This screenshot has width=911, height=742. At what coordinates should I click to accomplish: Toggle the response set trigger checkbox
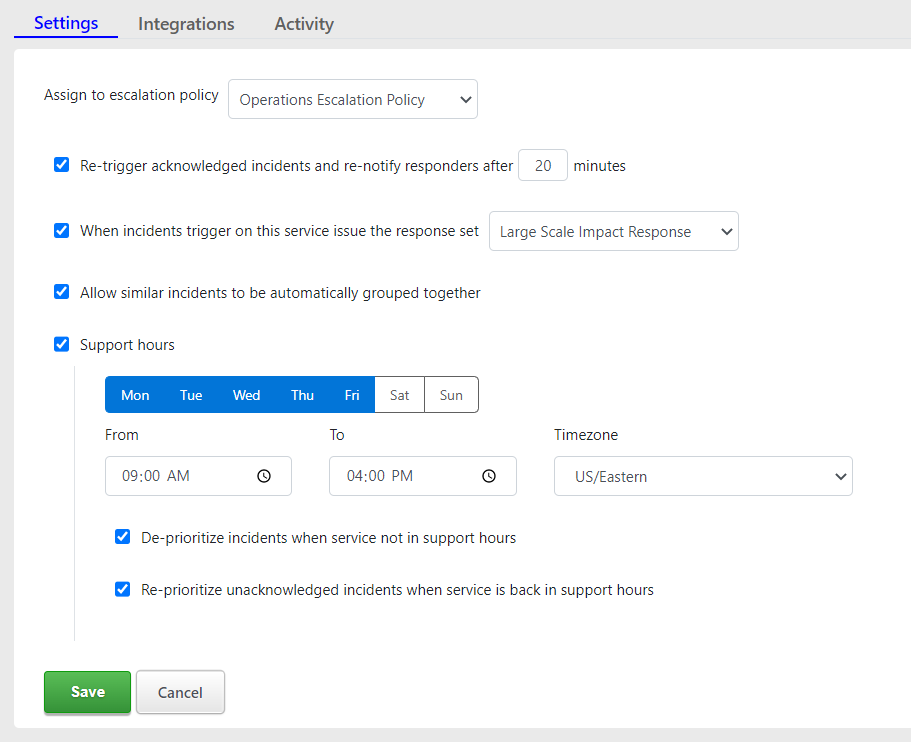tap(62, 231)
